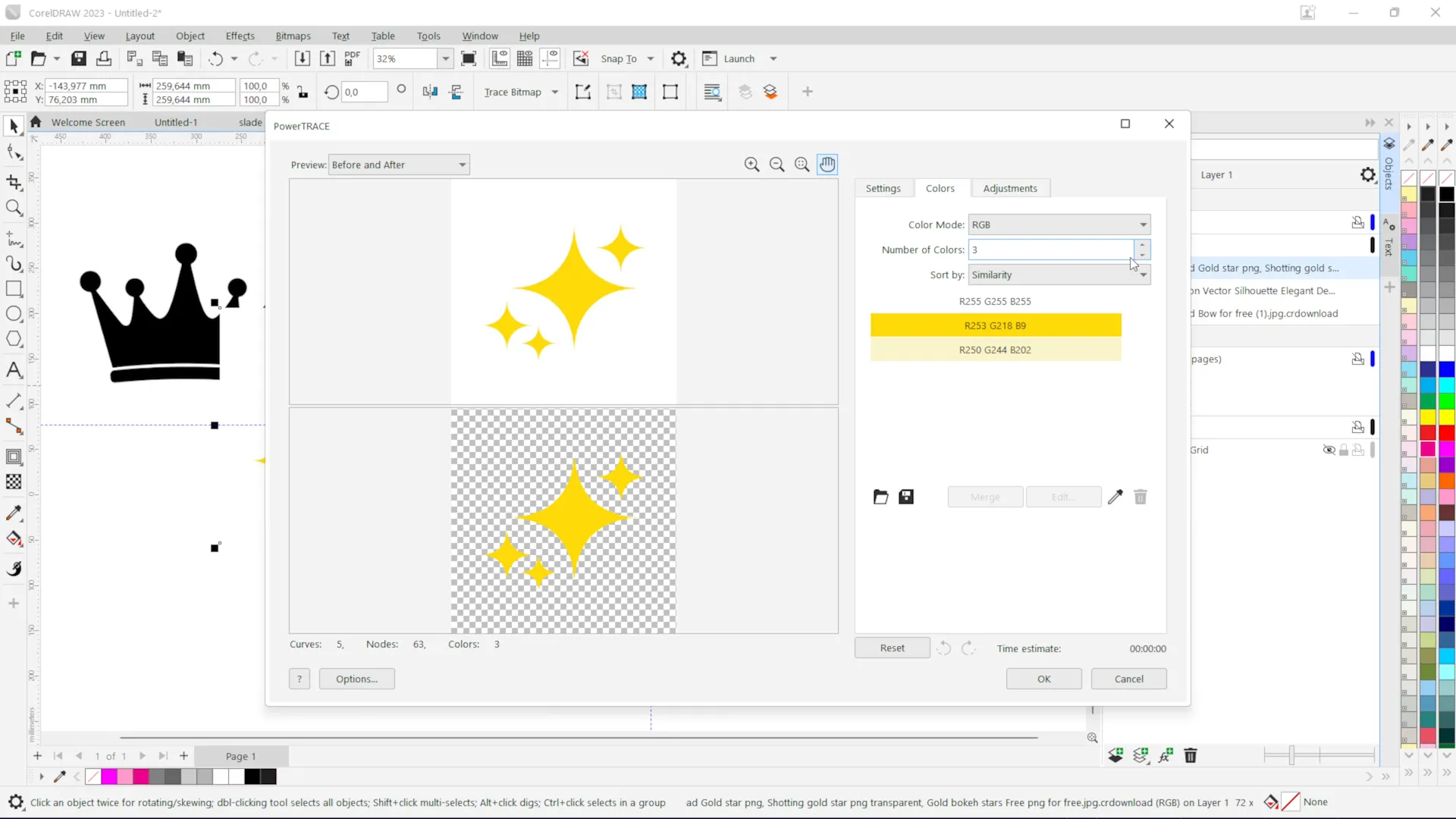This screenshot has height=819, width=1456.
Task: Click the Zoom In icon in PowerTRACE
Action: [752, 165]
